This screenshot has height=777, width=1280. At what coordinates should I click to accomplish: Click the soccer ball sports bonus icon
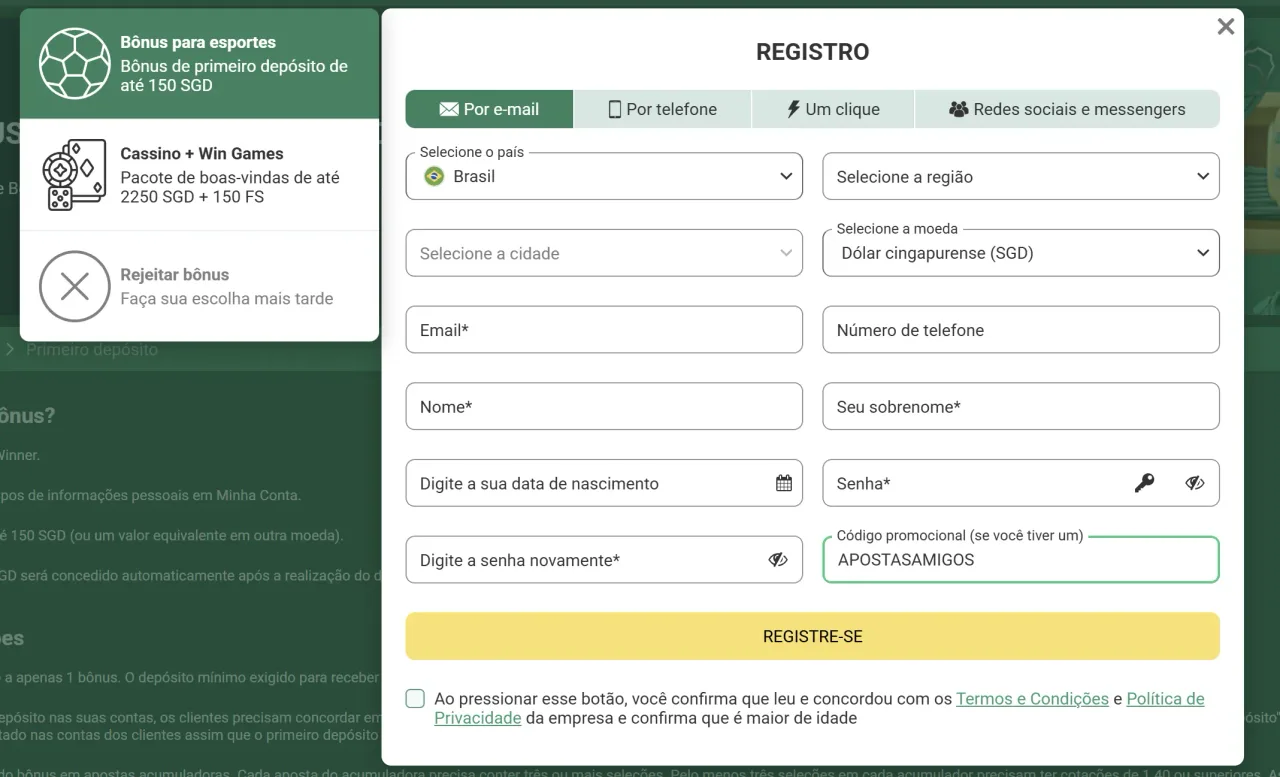pyautogui.click(x=75, y=63)
